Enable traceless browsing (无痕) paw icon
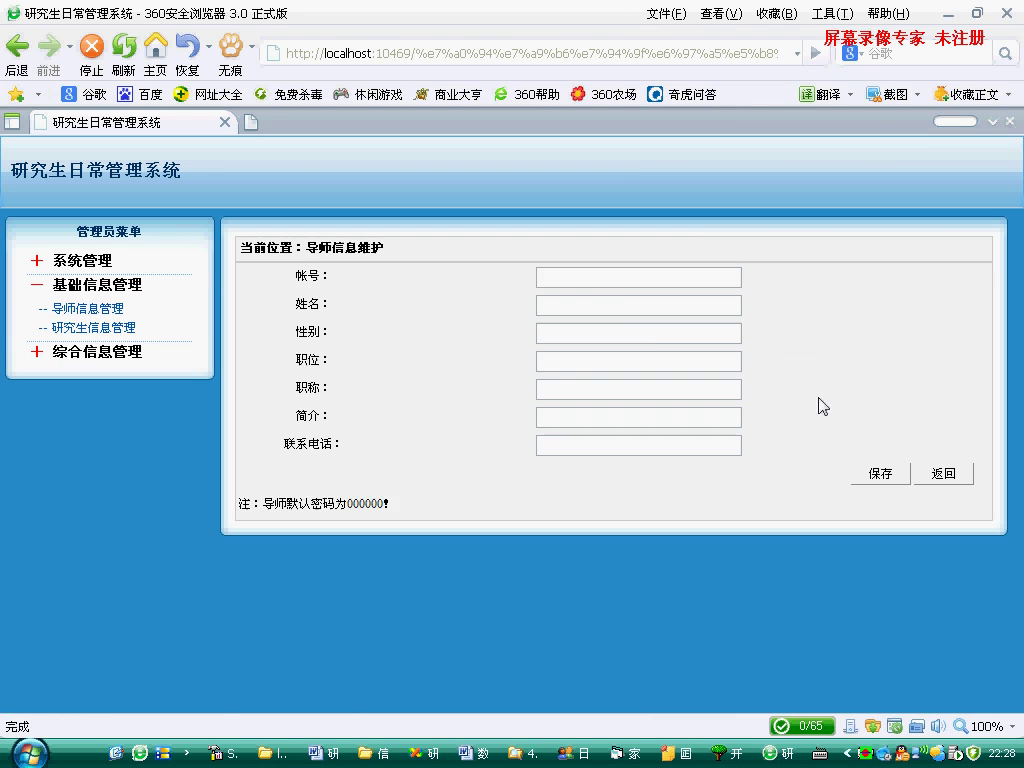The image size is (1024, 768). (x=231, y=46)
